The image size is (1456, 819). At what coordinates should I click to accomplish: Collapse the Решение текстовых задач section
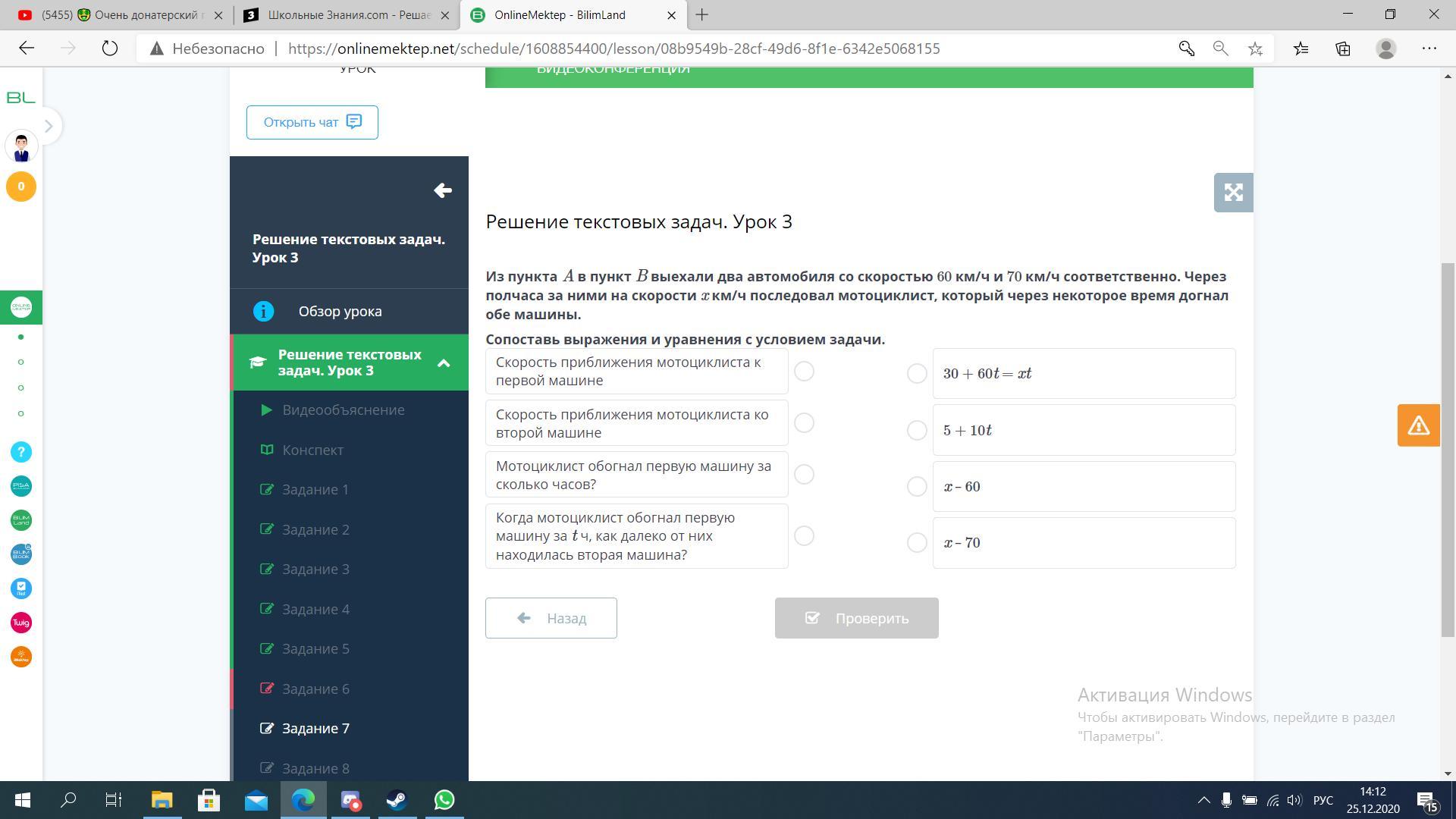444,363
